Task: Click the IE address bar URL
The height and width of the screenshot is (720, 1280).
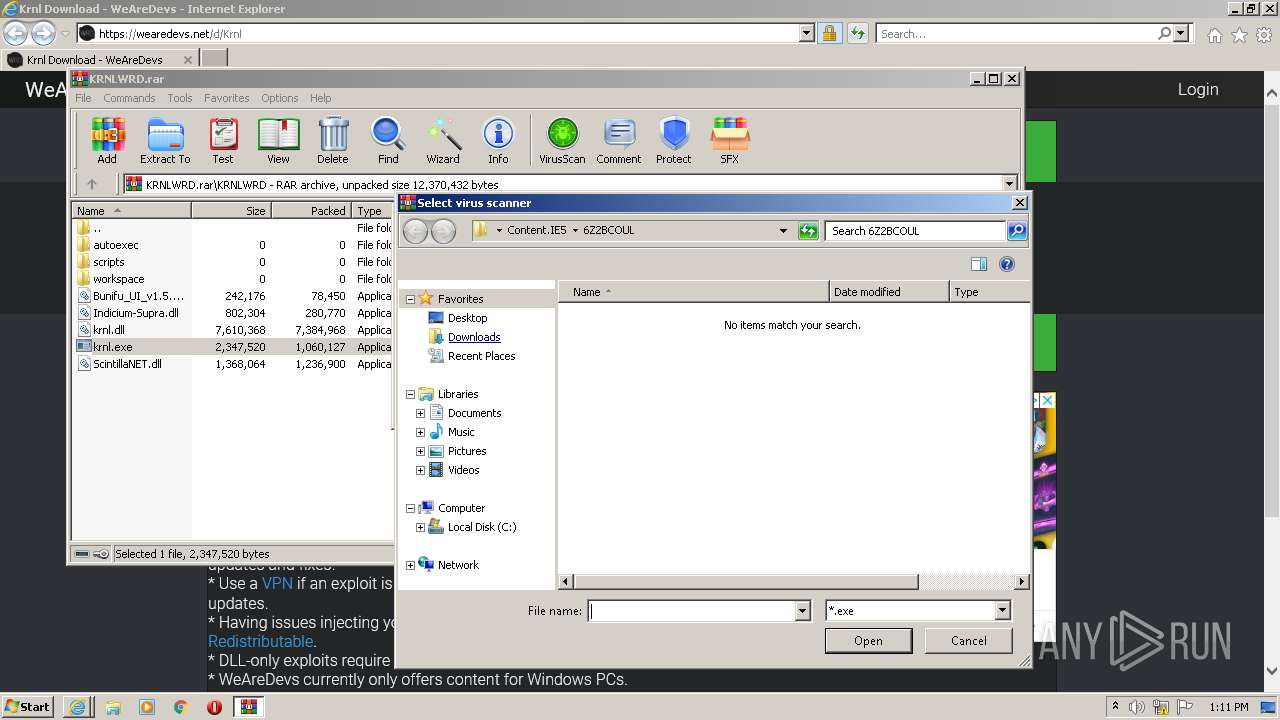Action: pyautogui.click(x=170, y=33)
